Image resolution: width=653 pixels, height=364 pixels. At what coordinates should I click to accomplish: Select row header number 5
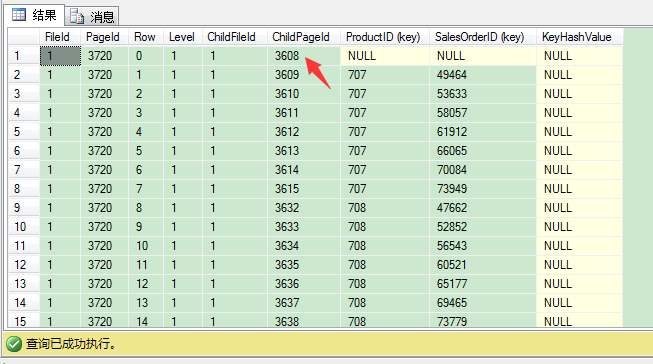(x=24, y=132)
